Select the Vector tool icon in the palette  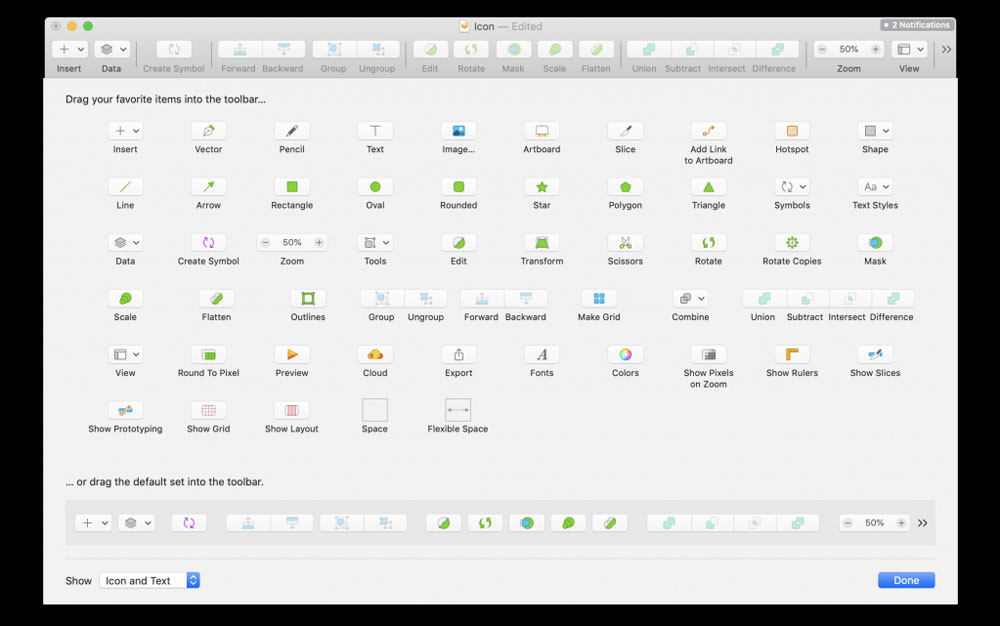click(209, 131)
